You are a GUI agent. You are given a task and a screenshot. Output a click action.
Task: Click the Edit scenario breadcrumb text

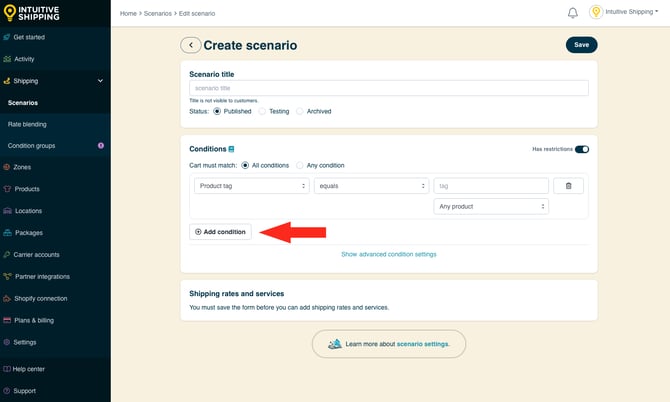(197, 14)
